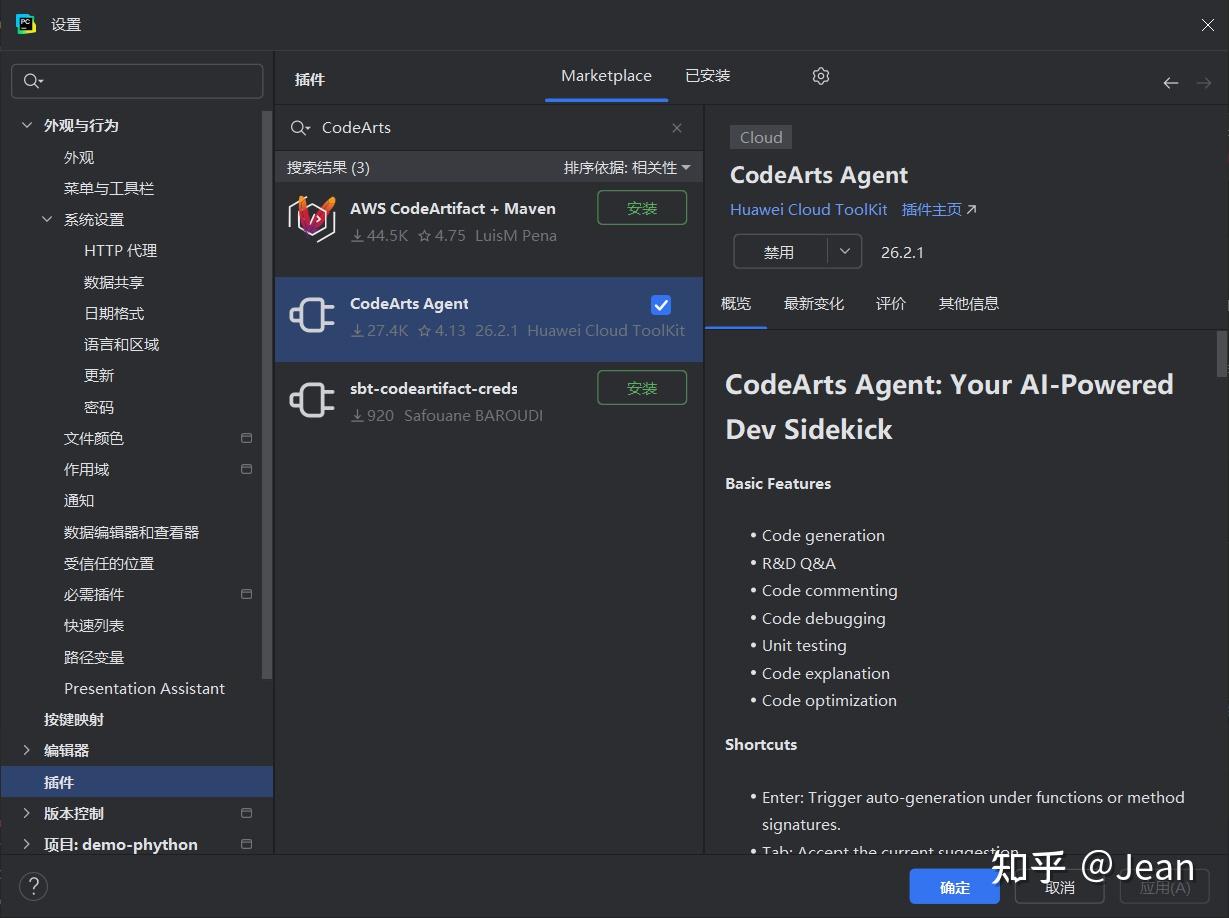Open the 排序依据 相关性 sort dropdown

pos(627,168)
